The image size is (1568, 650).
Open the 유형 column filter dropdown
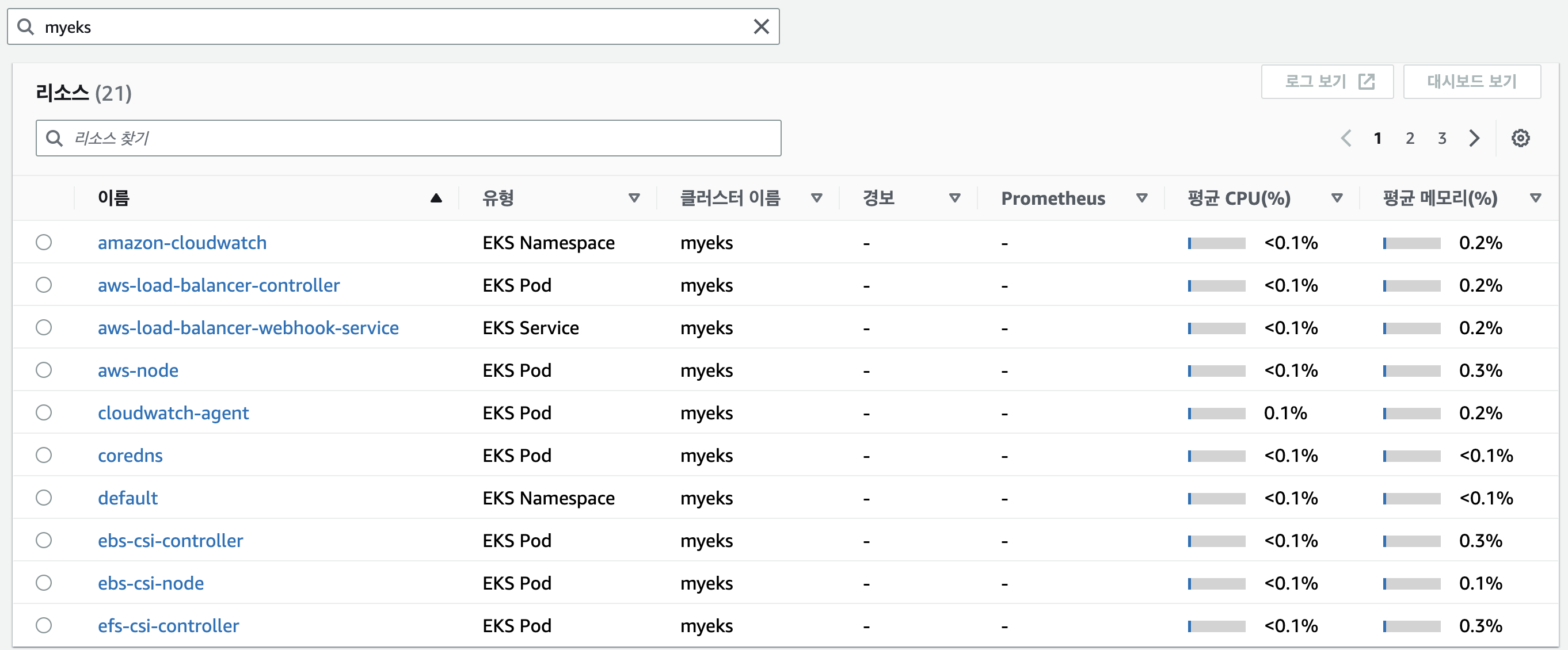634,198
